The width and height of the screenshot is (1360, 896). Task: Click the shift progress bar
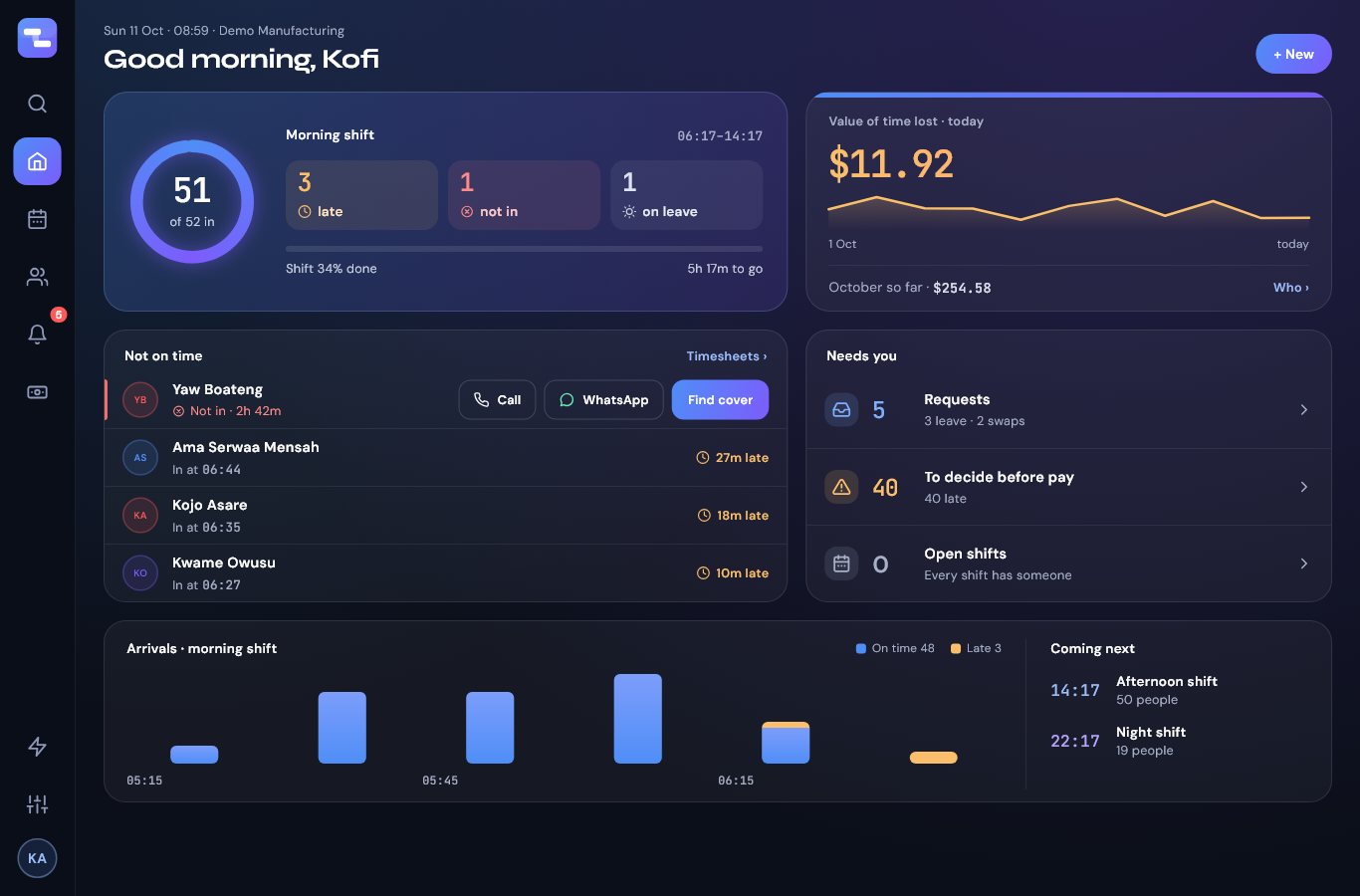(524, 249)
